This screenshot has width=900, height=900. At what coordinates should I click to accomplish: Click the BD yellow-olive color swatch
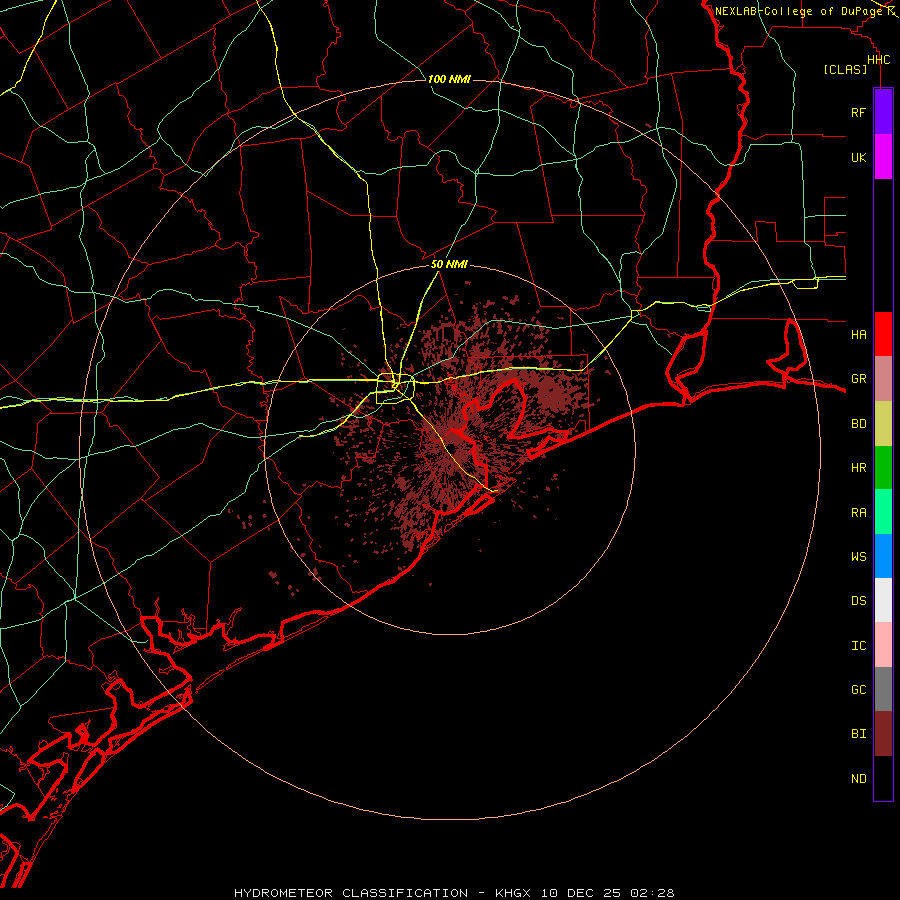(x=883, y=424)
